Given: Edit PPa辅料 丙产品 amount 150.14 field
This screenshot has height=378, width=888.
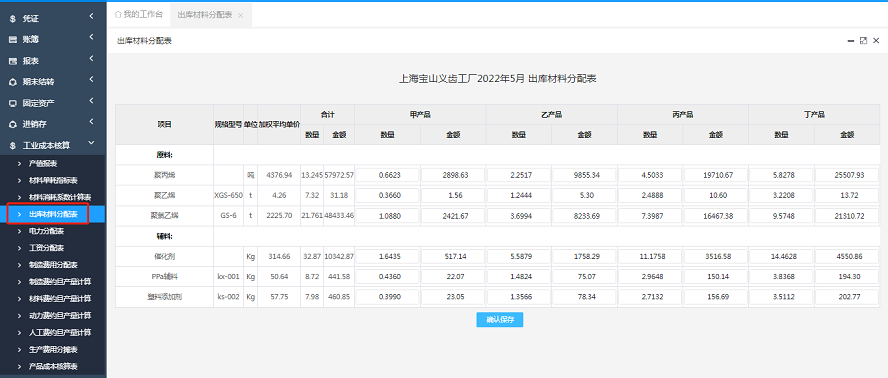Looking at the screenshot, I should coord(716,277).
